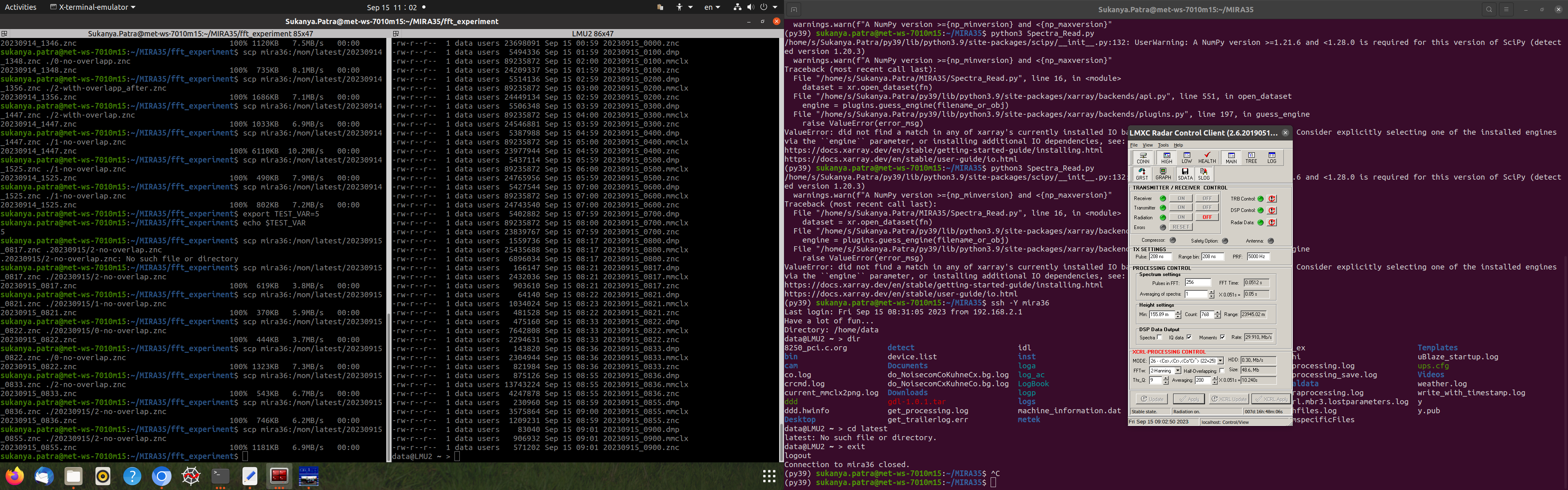The width and height of the screenshot is (1568, 490).
Task: Turn Radiation OFF with red button
Action: coord(1207,217)
